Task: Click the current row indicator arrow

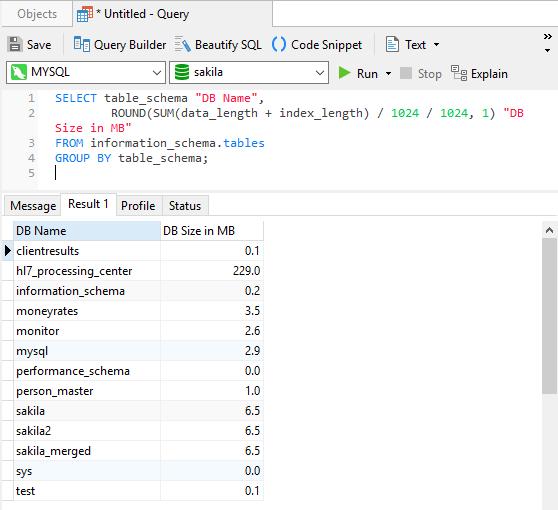Action: (x=7, y=251)
